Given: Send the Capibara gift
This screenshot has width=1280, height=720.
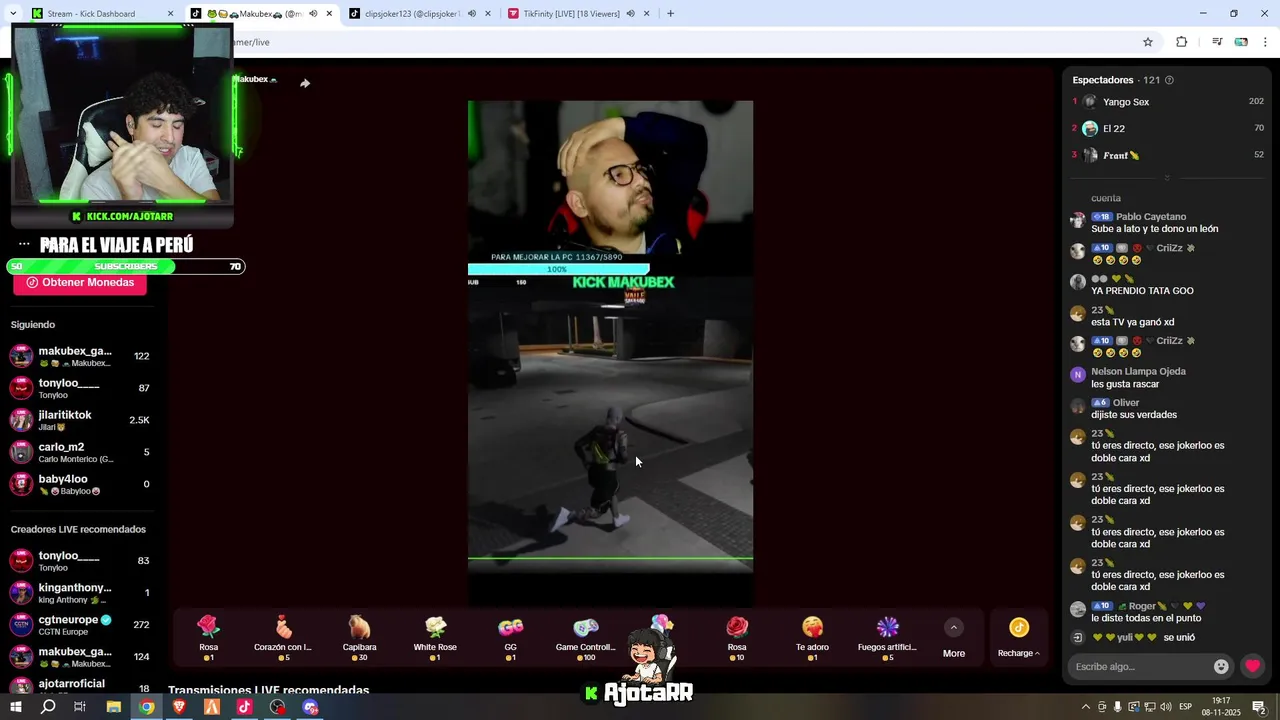Looking at the screenshot, I should point(359,638).
